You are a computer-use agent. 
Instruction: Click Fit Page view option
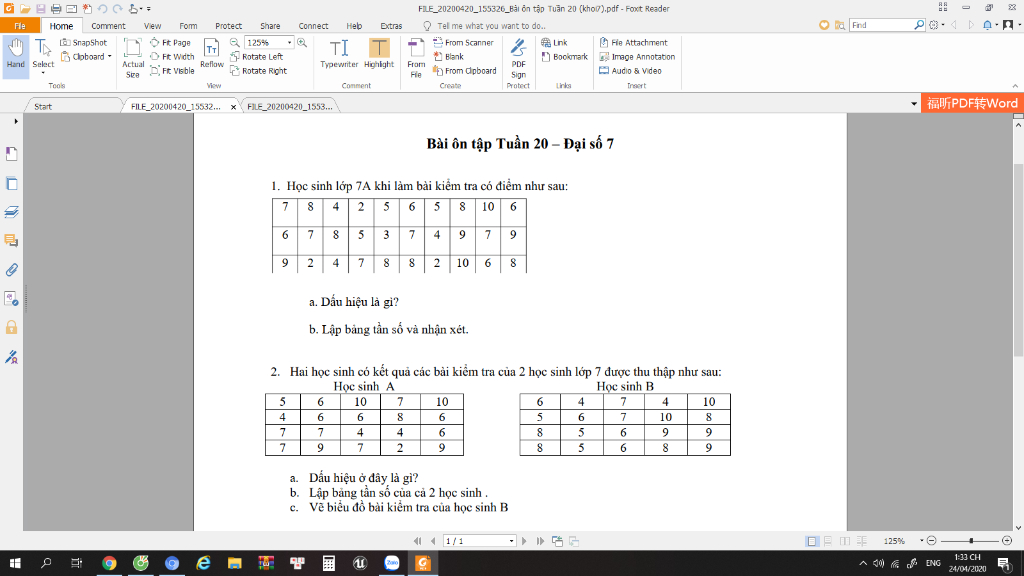(170, 42)
